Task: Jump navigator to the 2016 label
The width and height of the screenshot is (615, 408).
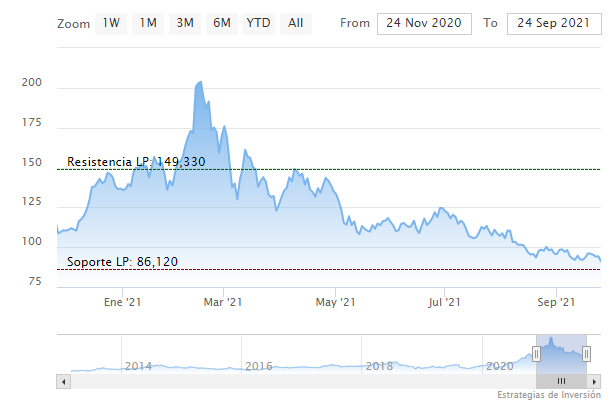Action: tap(259, 366)
